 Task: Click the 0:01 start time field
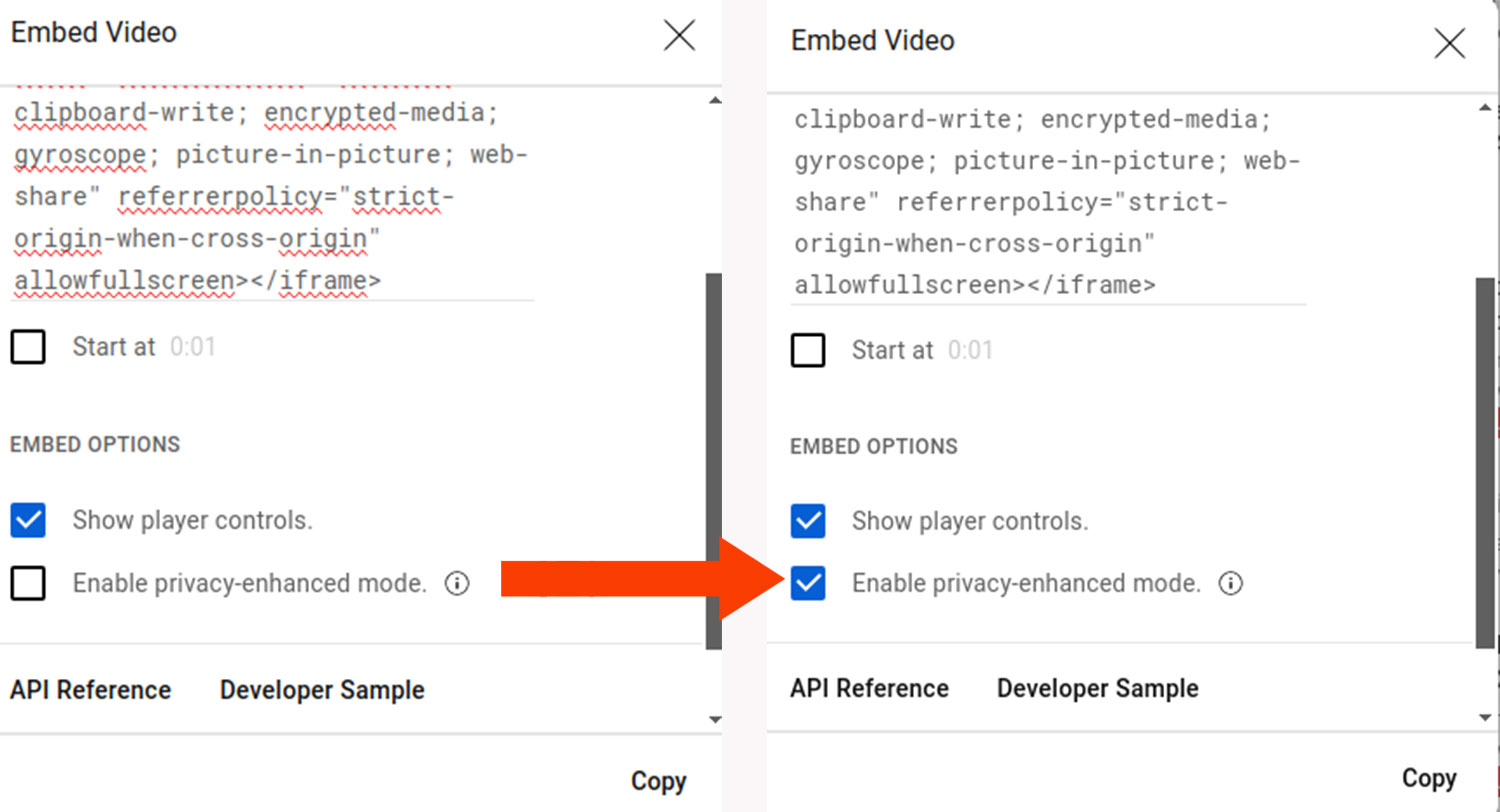[191, 346]
